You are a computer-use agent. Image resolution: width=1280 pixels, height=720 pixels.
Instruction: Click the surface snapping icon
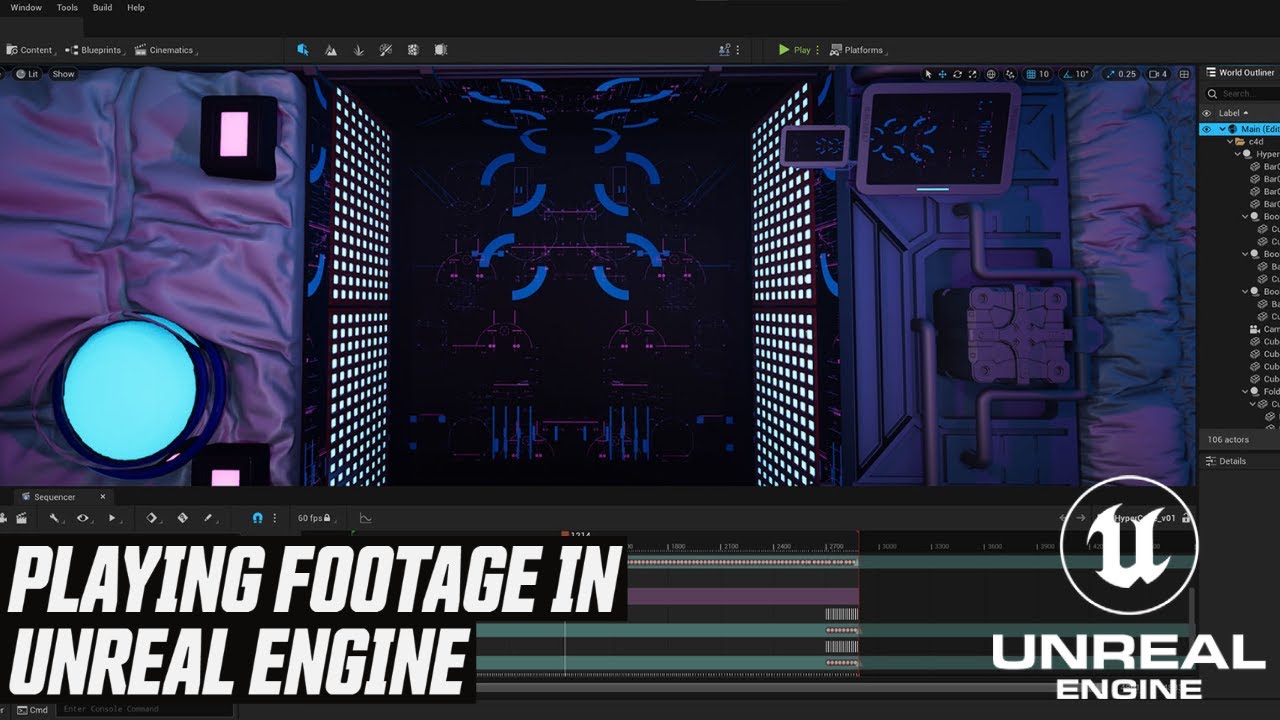(x=1010, y=74)
